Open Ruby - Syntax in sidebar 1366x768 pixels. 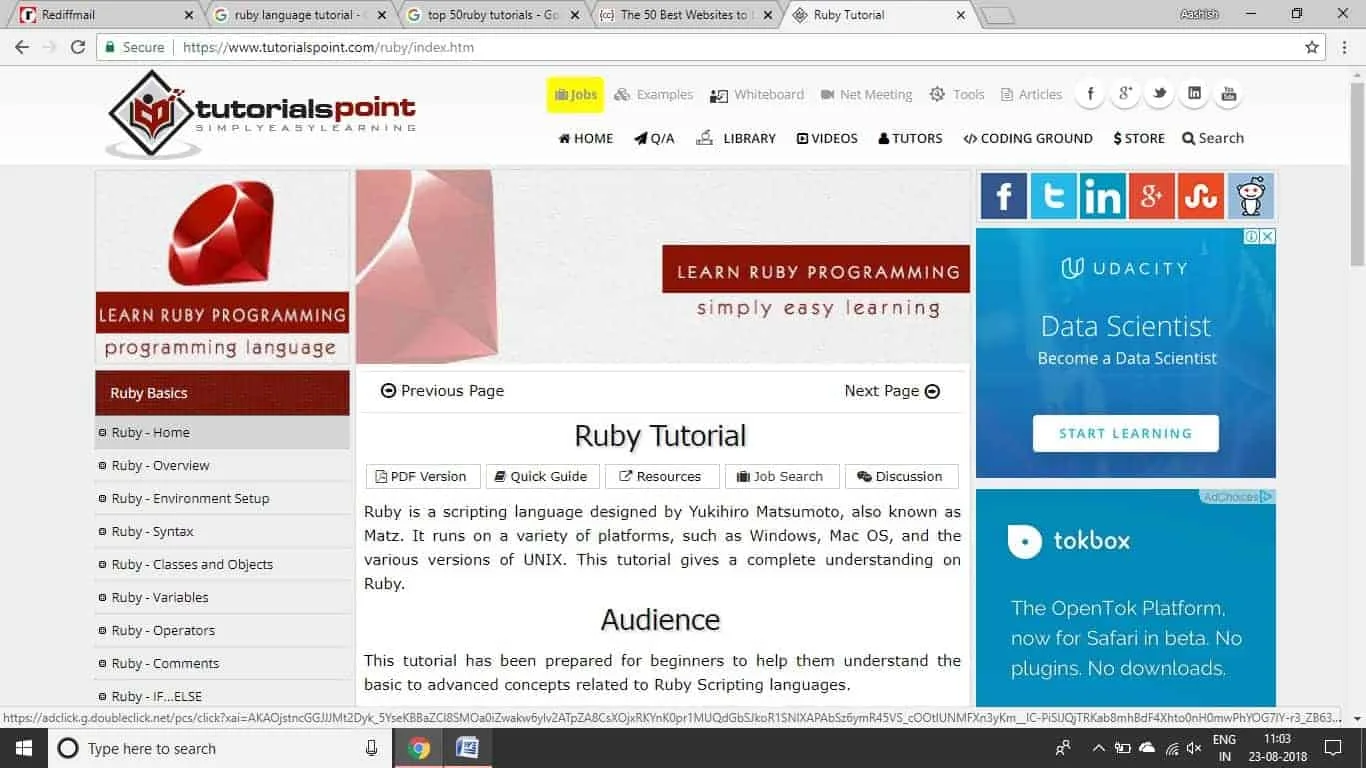click(222, 532)
